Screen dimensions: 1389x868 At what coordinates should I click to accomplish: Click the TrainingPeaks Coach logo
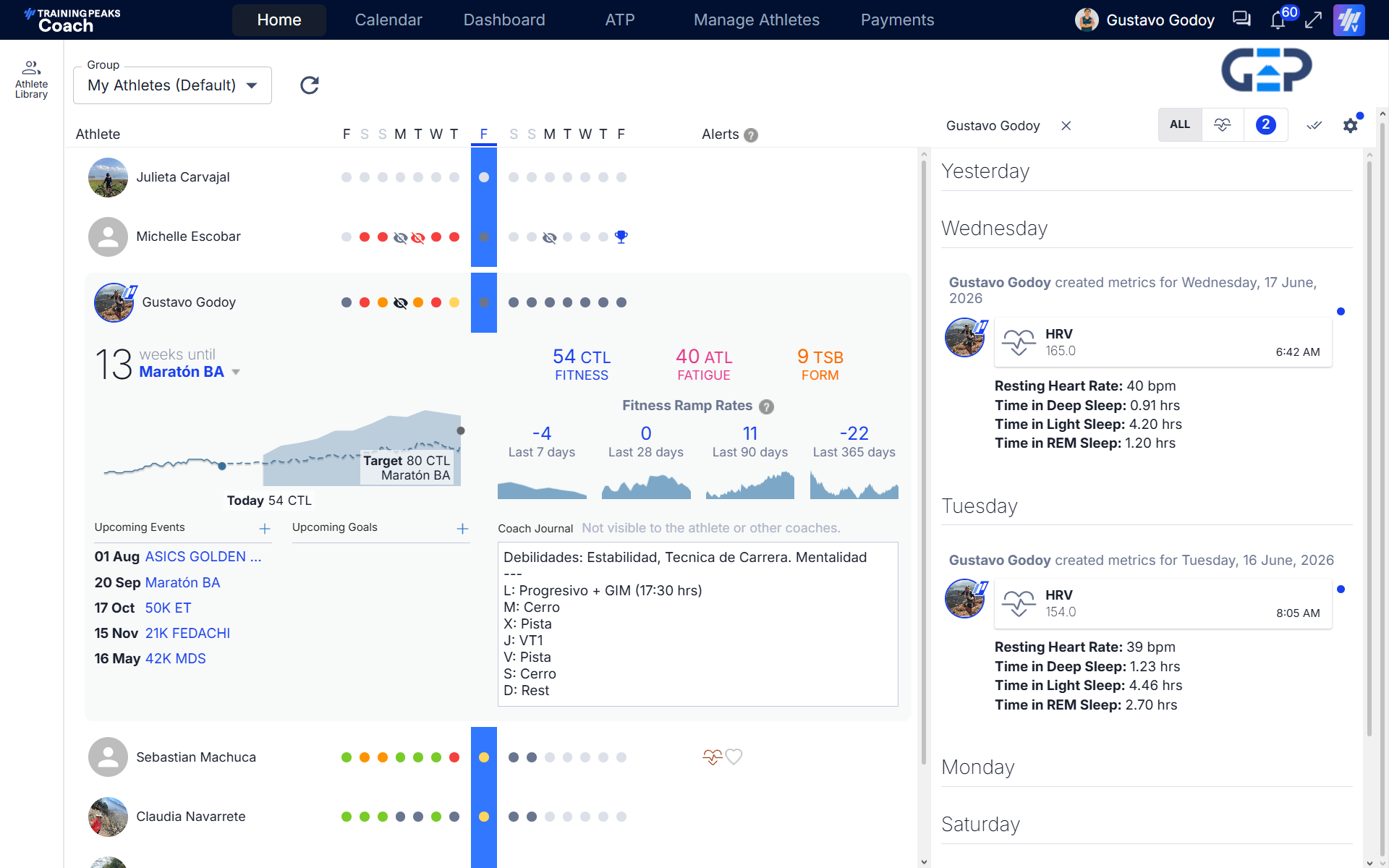click(x=72, y=20)
